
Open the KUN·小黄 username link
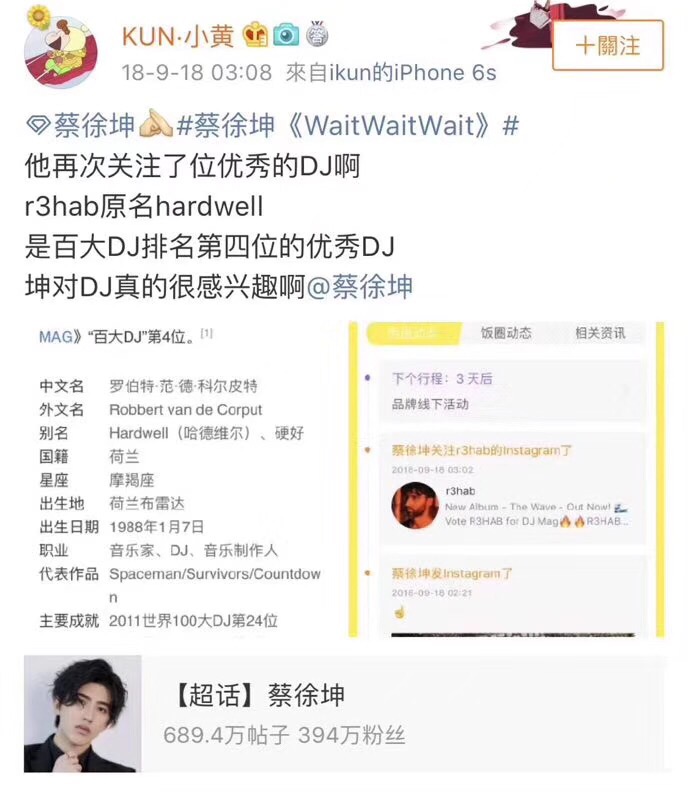pyautogui.click(x=178, y=36)
